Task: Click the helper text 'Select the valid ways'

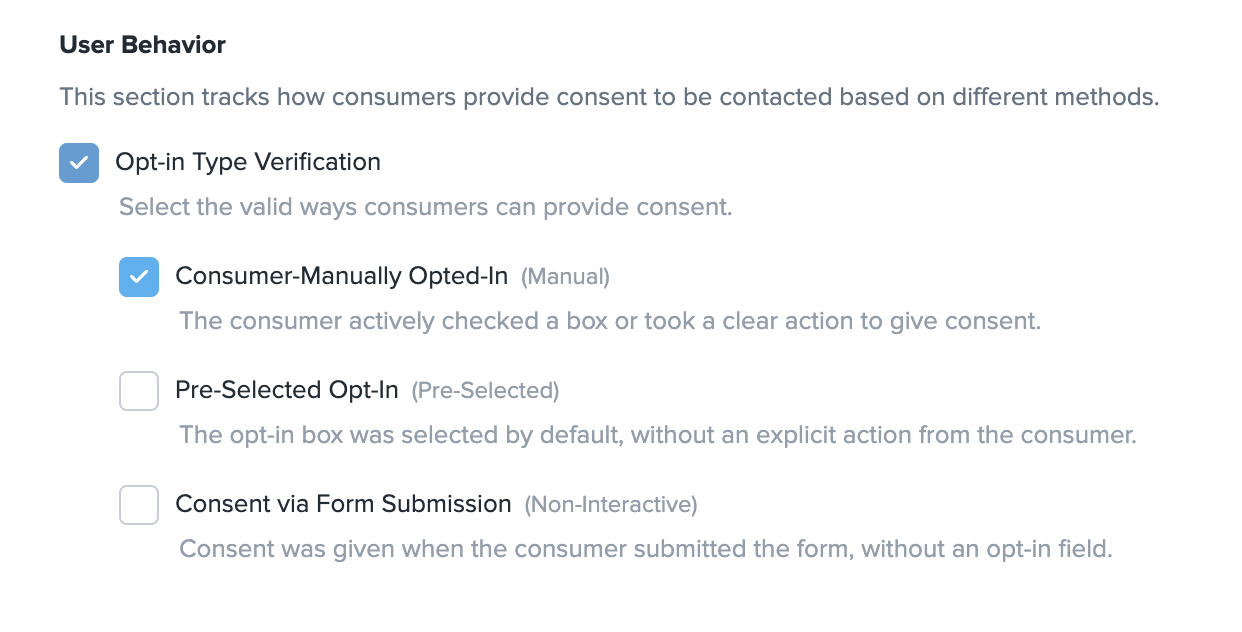Action: tap(426, 208)
